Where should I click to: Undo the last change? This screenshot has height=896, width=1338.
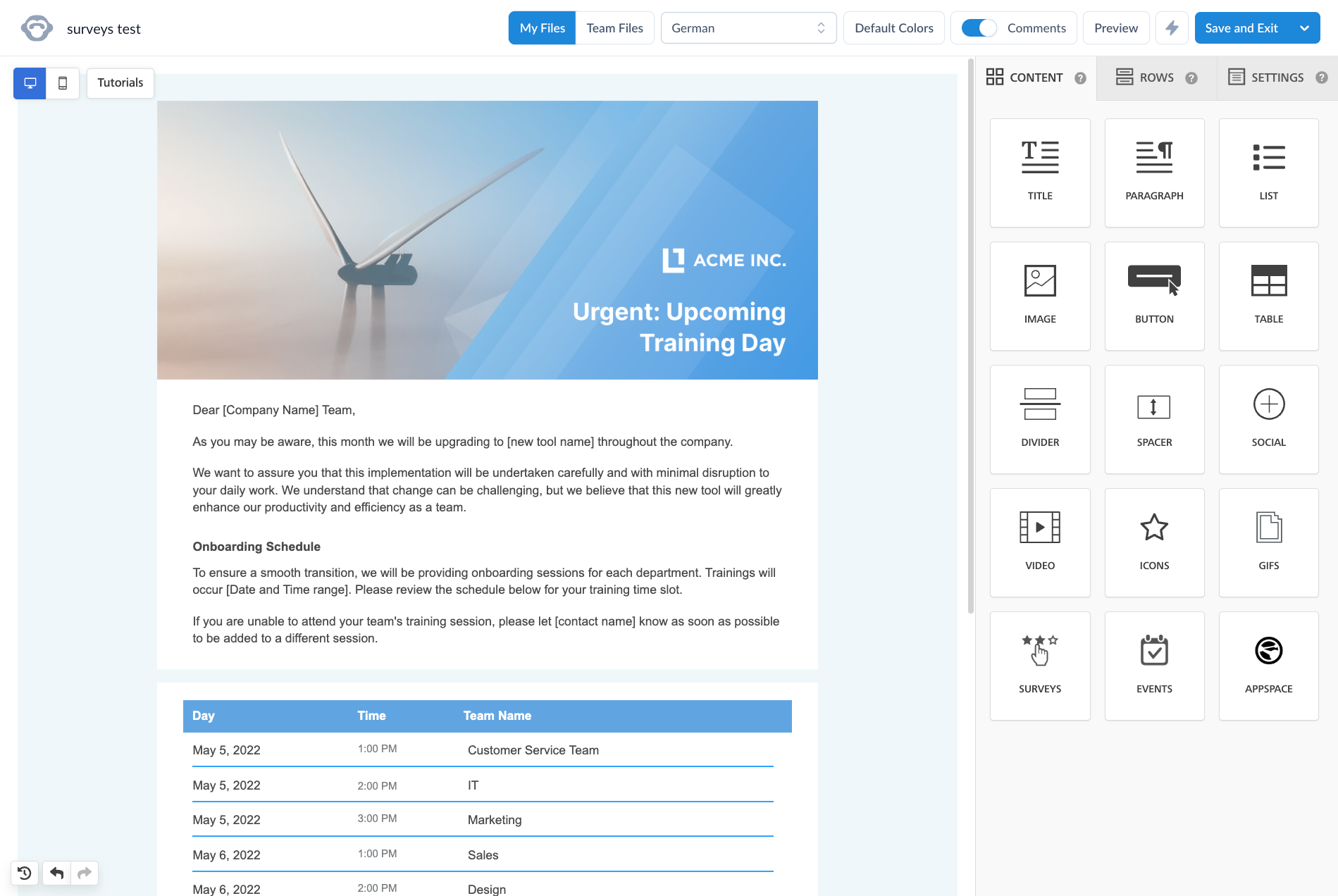pos(56,873)
